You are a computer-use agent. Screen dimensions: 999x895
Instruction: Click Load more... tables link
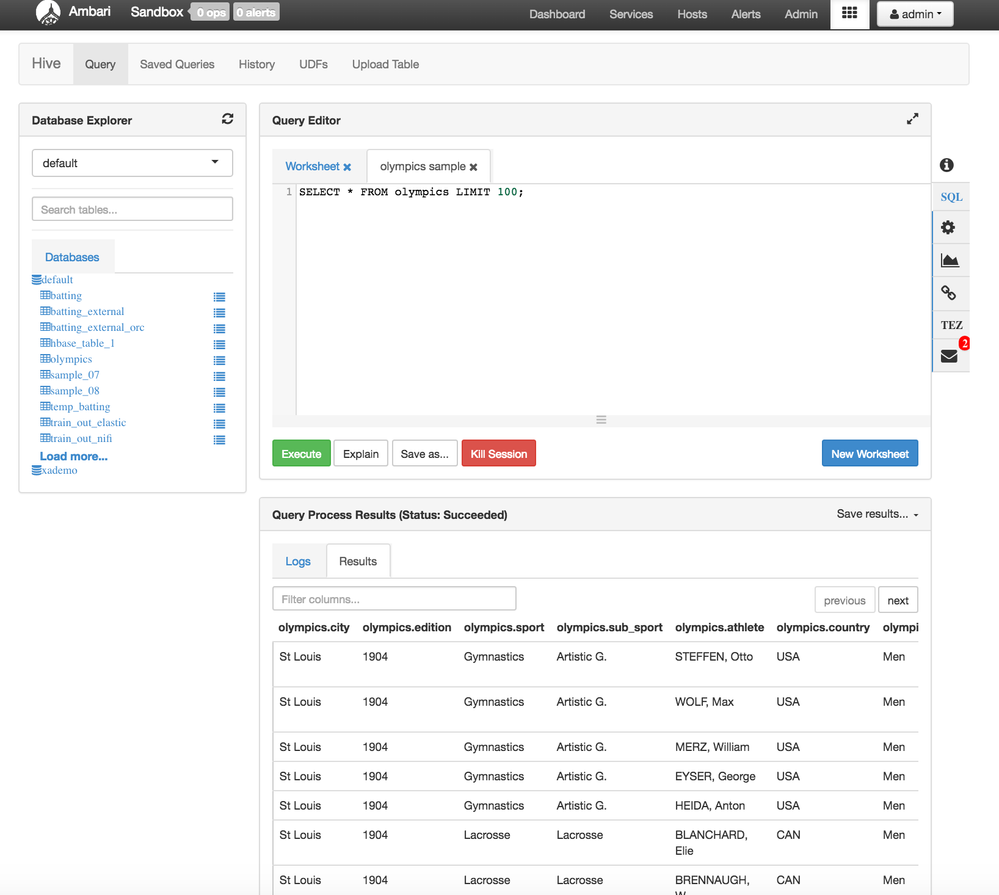(74, 456)
